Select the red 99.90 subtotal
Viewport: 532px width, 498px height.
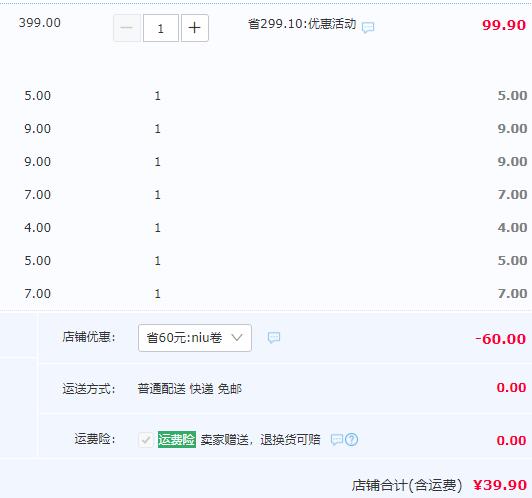(x=504, y=25)
